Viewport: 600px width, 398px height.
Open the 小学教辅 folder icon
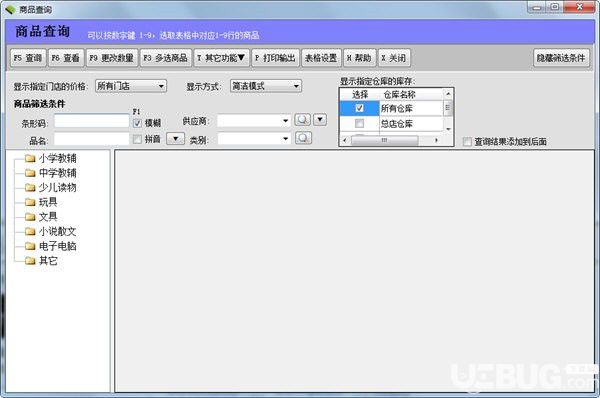click(x=30, y=158)
